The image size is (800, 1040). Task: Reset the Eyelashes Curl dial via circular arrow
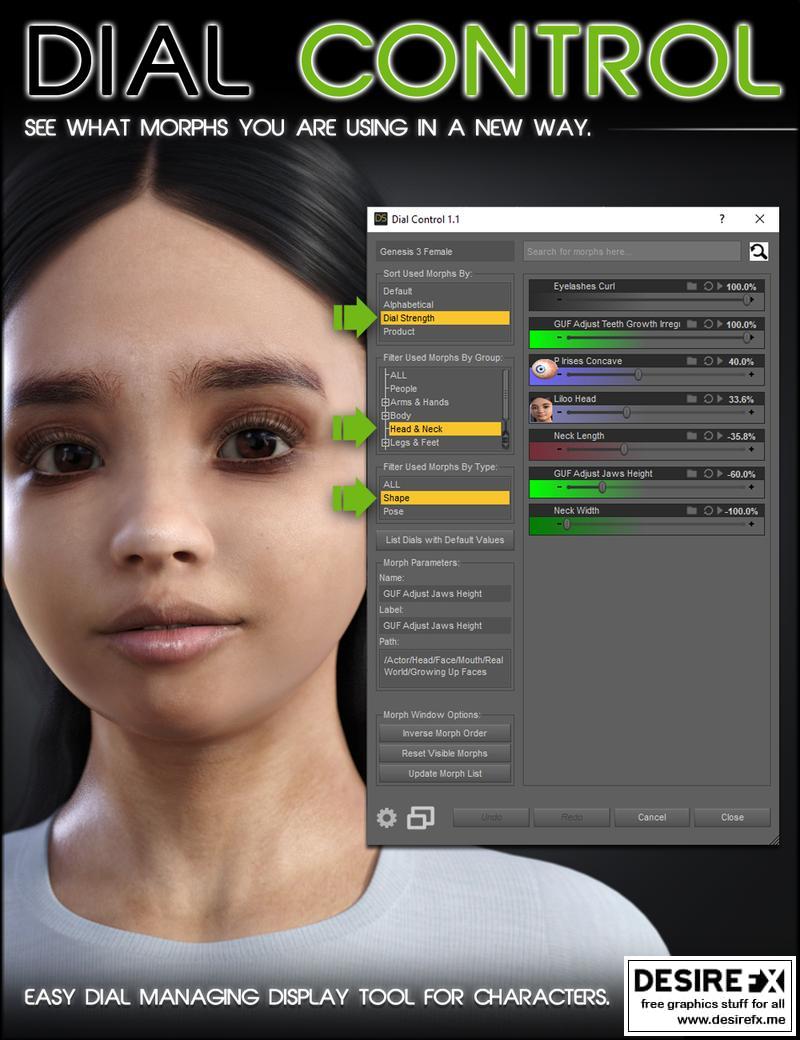click(x=708, y=287)
